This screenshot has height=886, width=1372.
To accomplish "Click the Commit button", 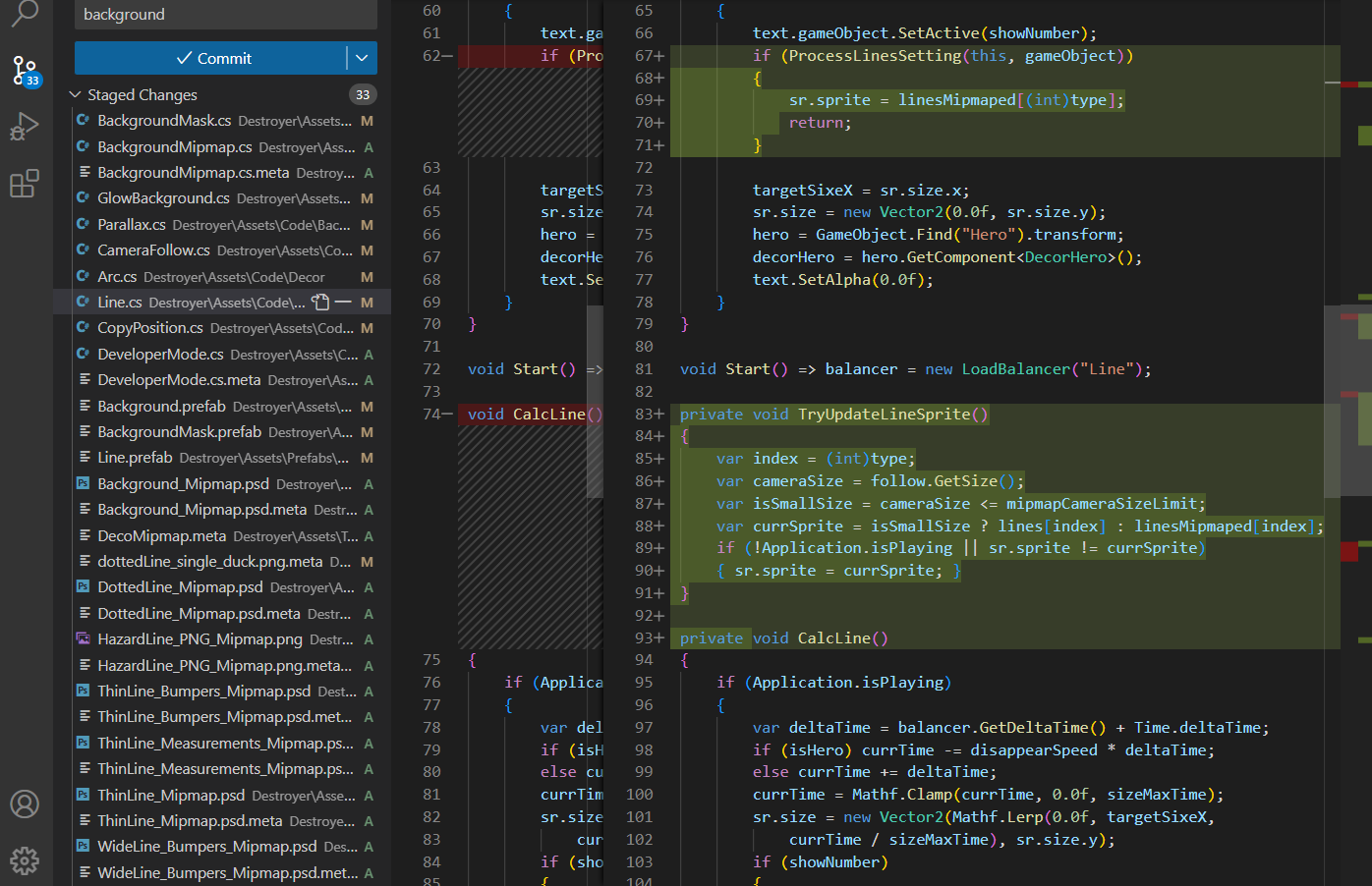I will pyautogui.click(x=210, y=58).
